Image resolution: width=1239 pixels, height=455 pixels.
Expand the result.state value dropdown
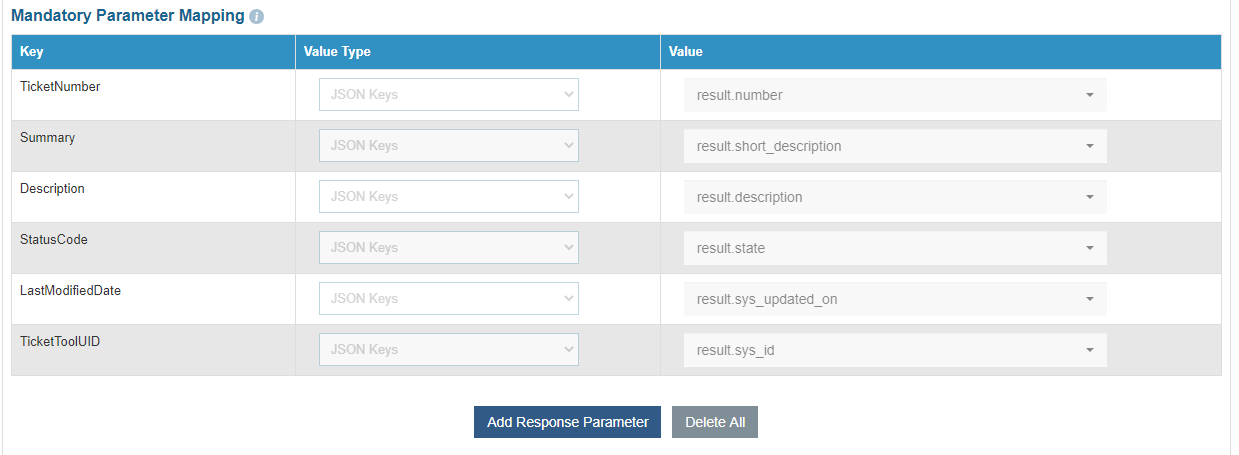[895, 248]
